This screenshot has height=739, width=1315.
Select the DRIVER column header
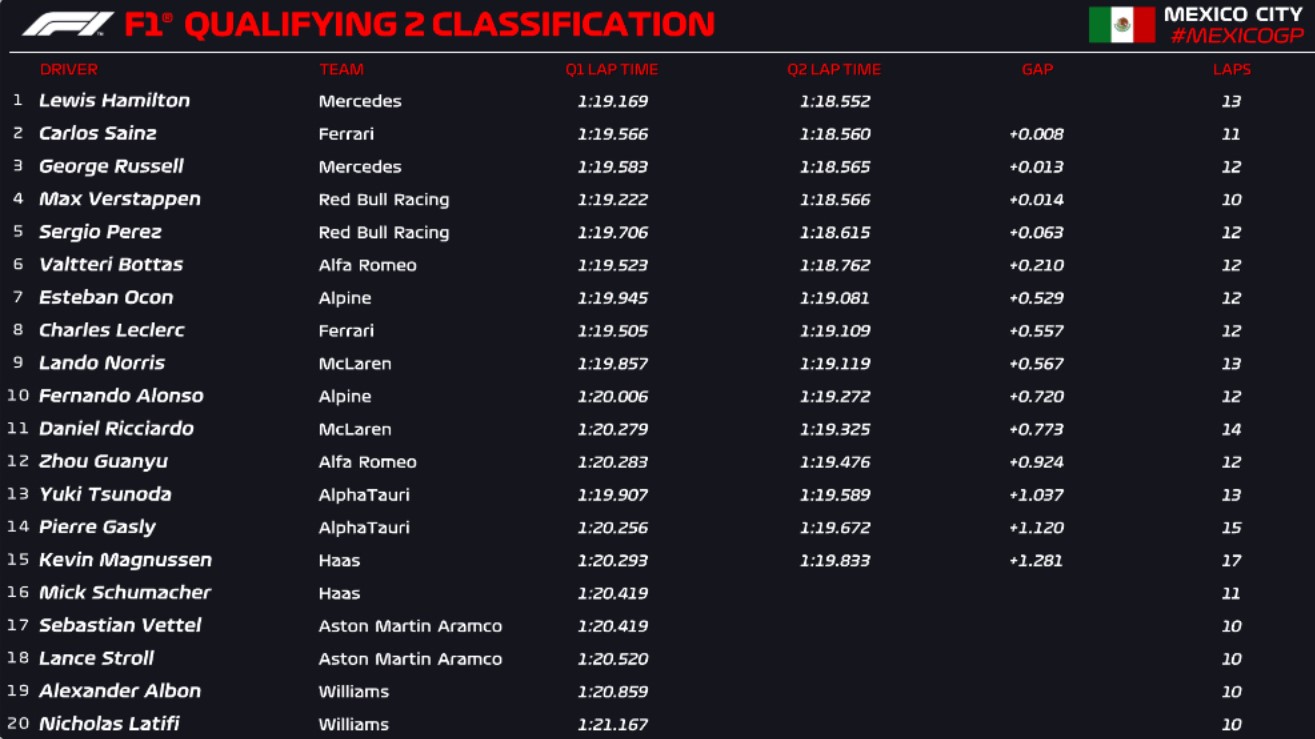[69, 70]
